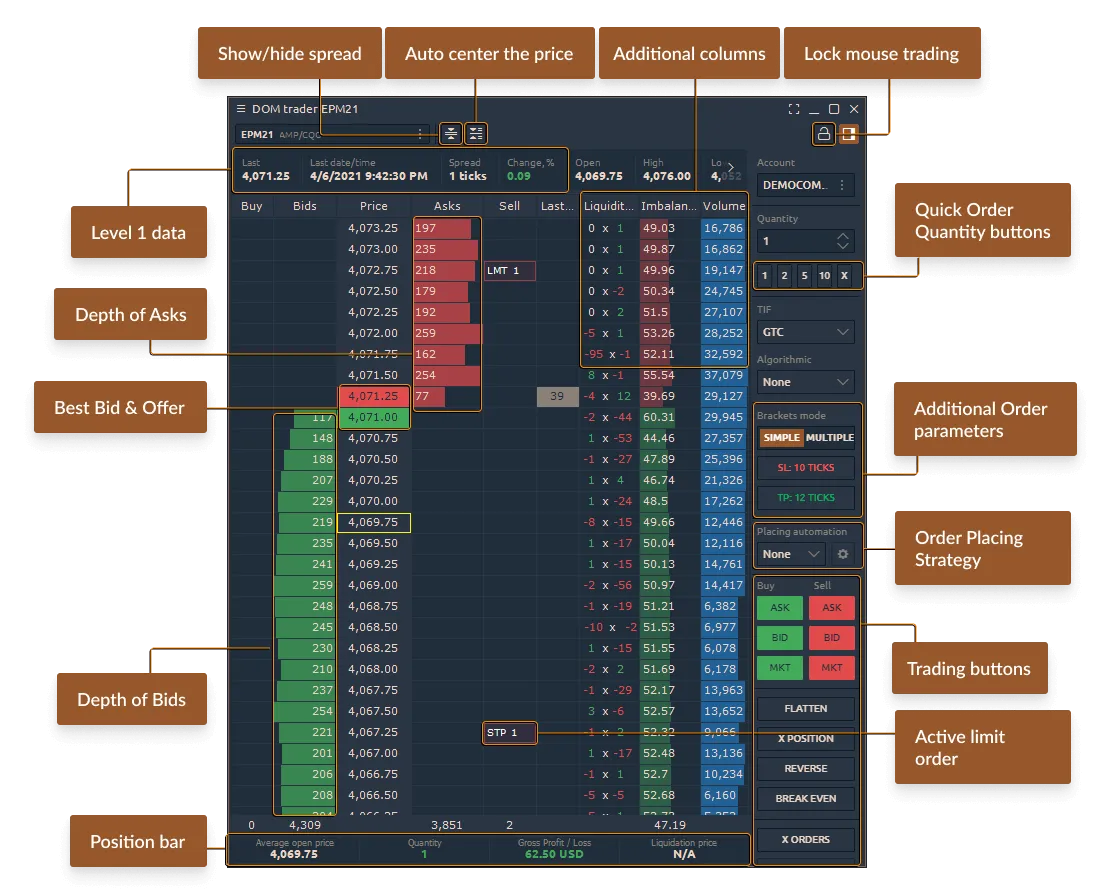Toggle the lock mouse trading icon
The height and width of the screenshot is (894, 1116).
(x=823, y=133)
